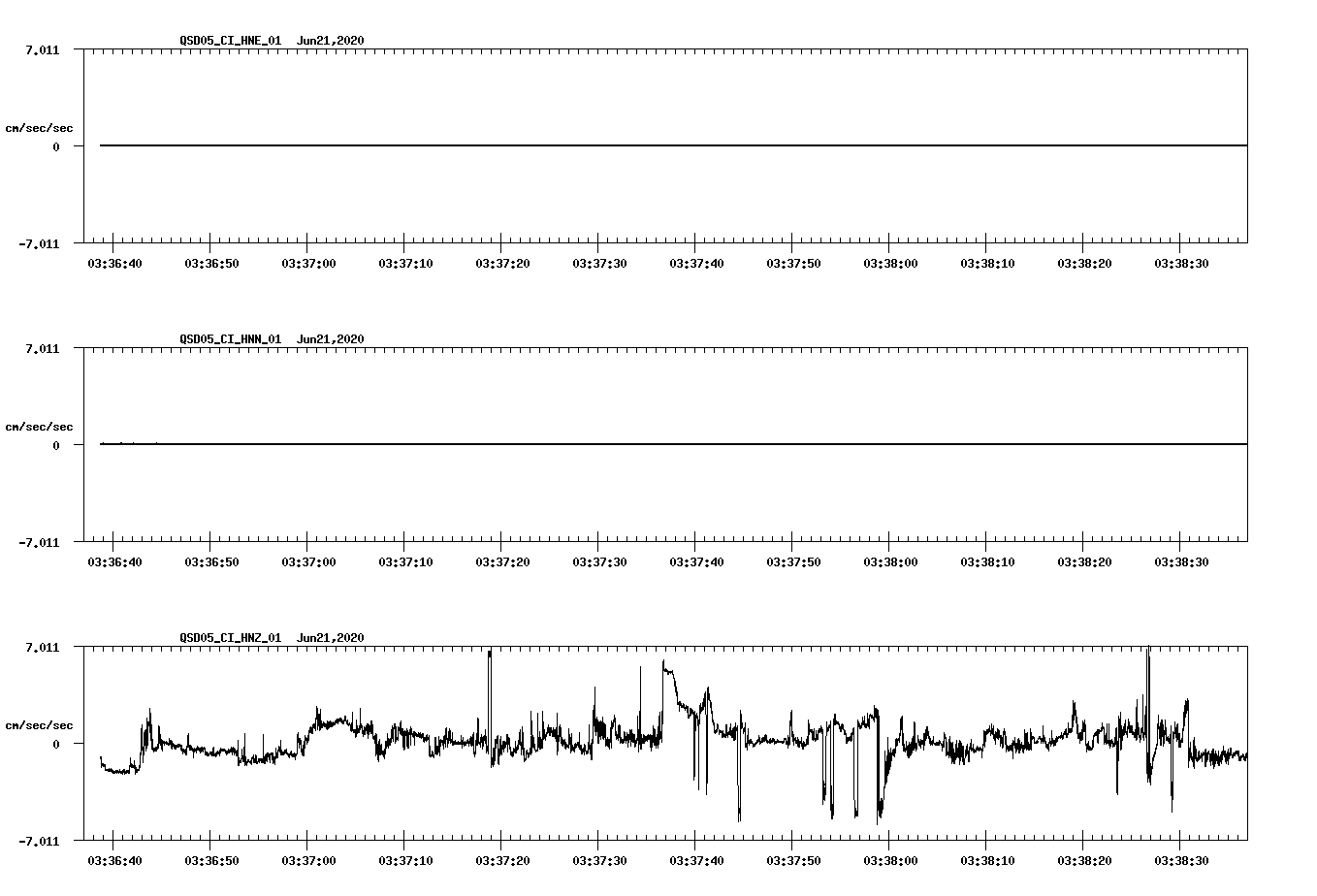The image size is (1317, 896).
Task: Pick the 03:38:00 time label under HNZ plot
Action: [890, 860]
